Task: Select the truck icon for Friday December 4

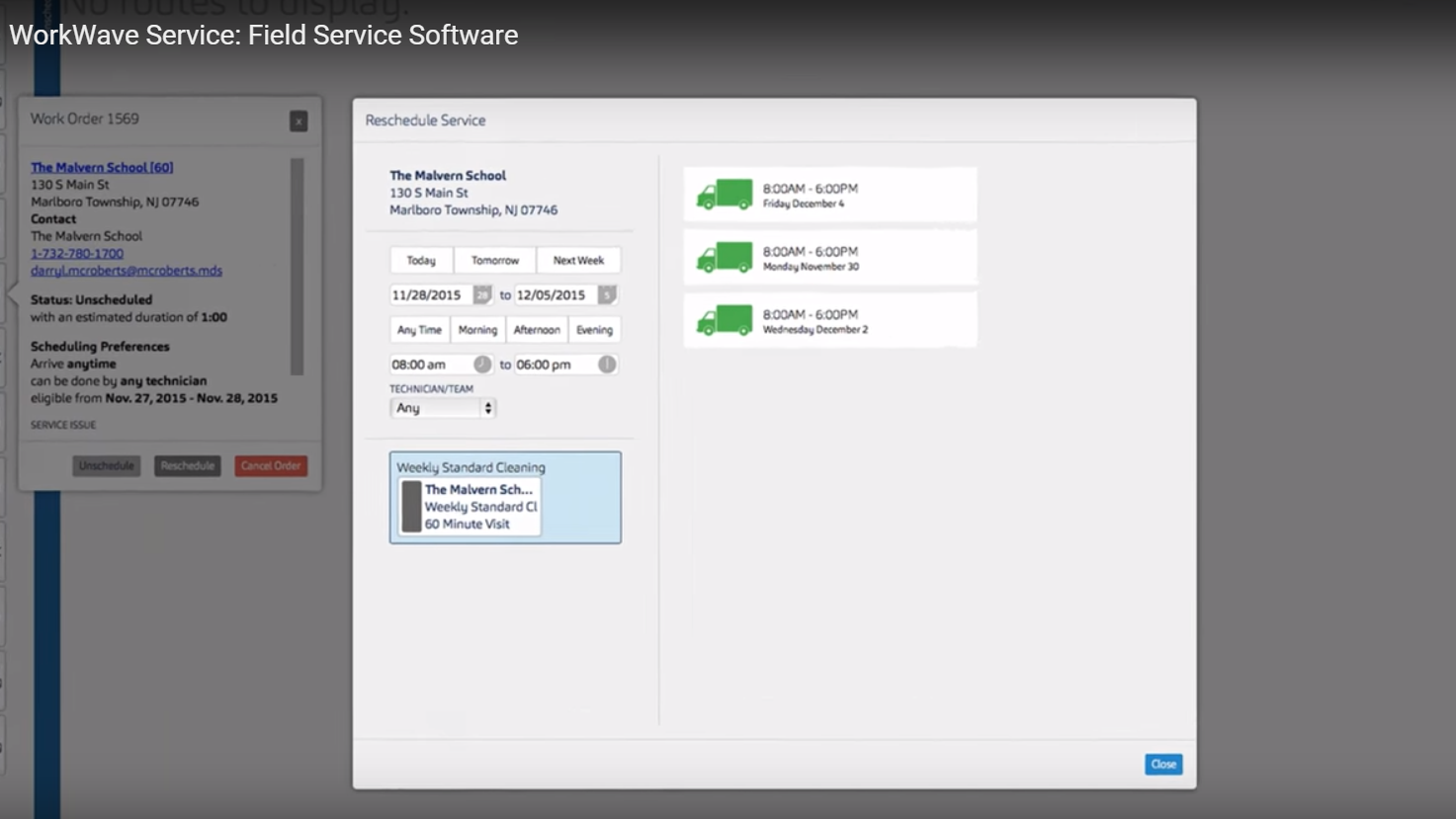Action: [723, 194]
